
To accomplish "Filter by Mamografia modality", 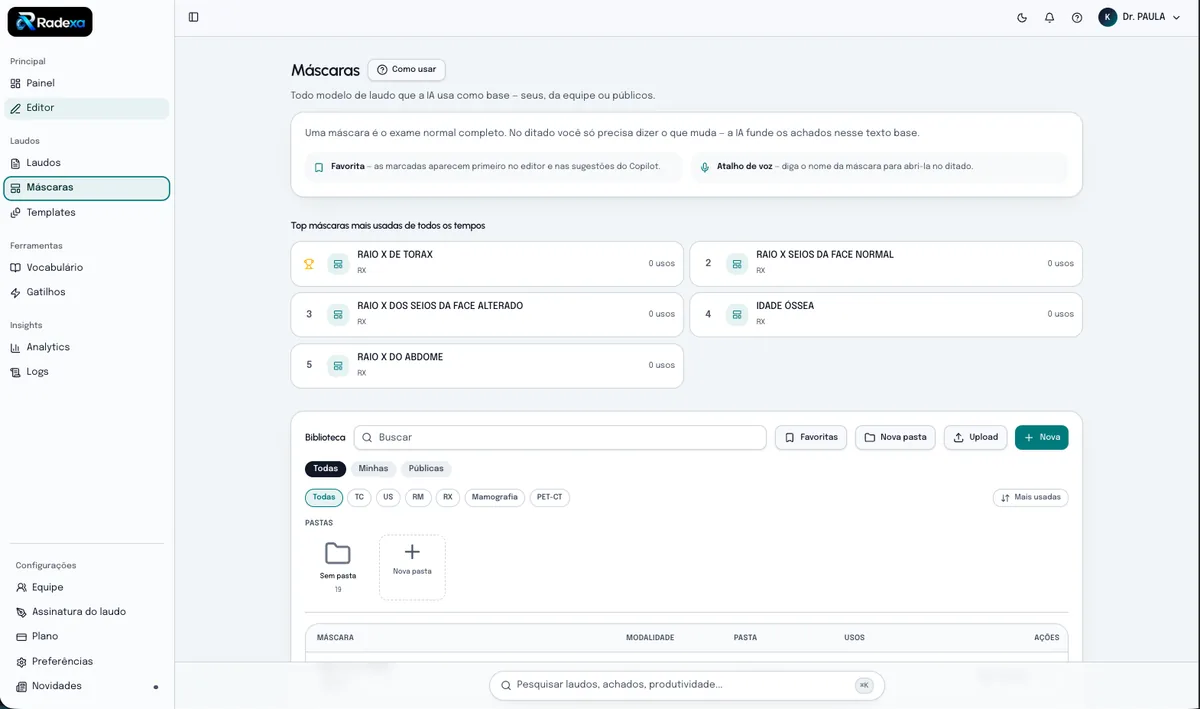I will point(495,497).
